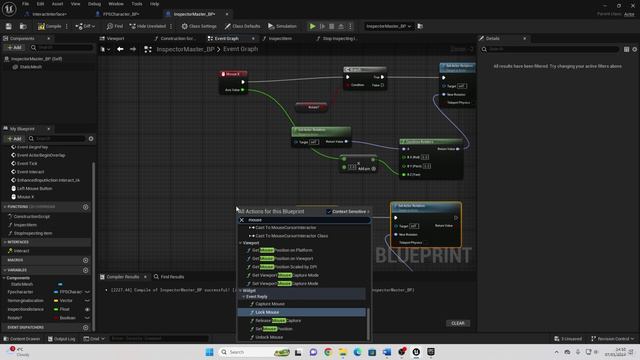Open the Construction Script graph tab
Screen dimensions: 640x360
point(175,38)
